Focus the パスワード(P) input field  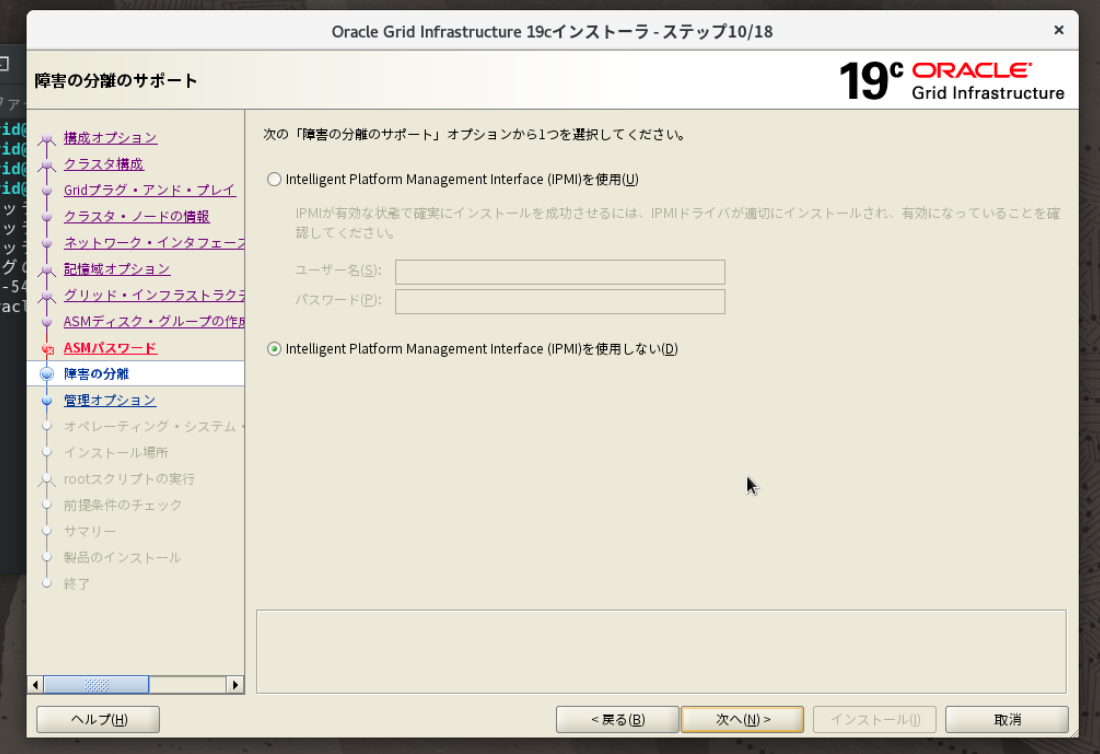pyautogui.click(x=560, y=302)
